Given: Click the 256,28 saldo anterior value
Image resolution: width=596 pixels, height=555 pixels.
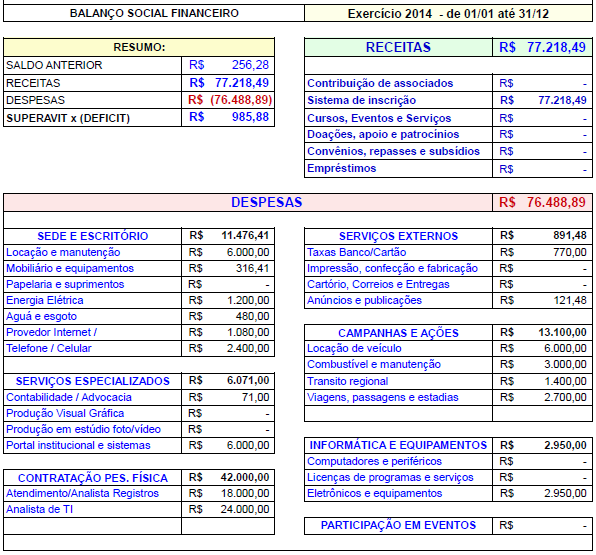Looking at the screenshot, I should tap(250, 65).
